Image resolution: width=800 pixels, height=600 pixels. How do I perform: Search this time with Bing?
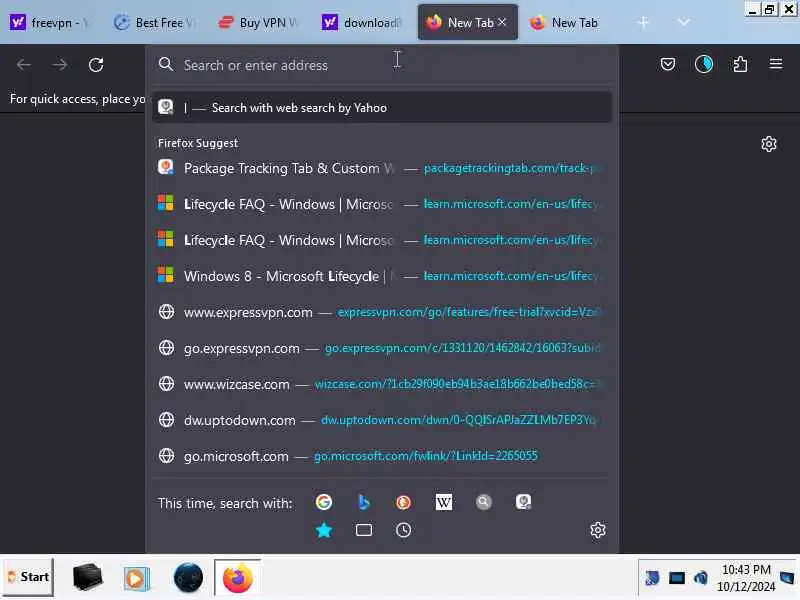(363, 502)
